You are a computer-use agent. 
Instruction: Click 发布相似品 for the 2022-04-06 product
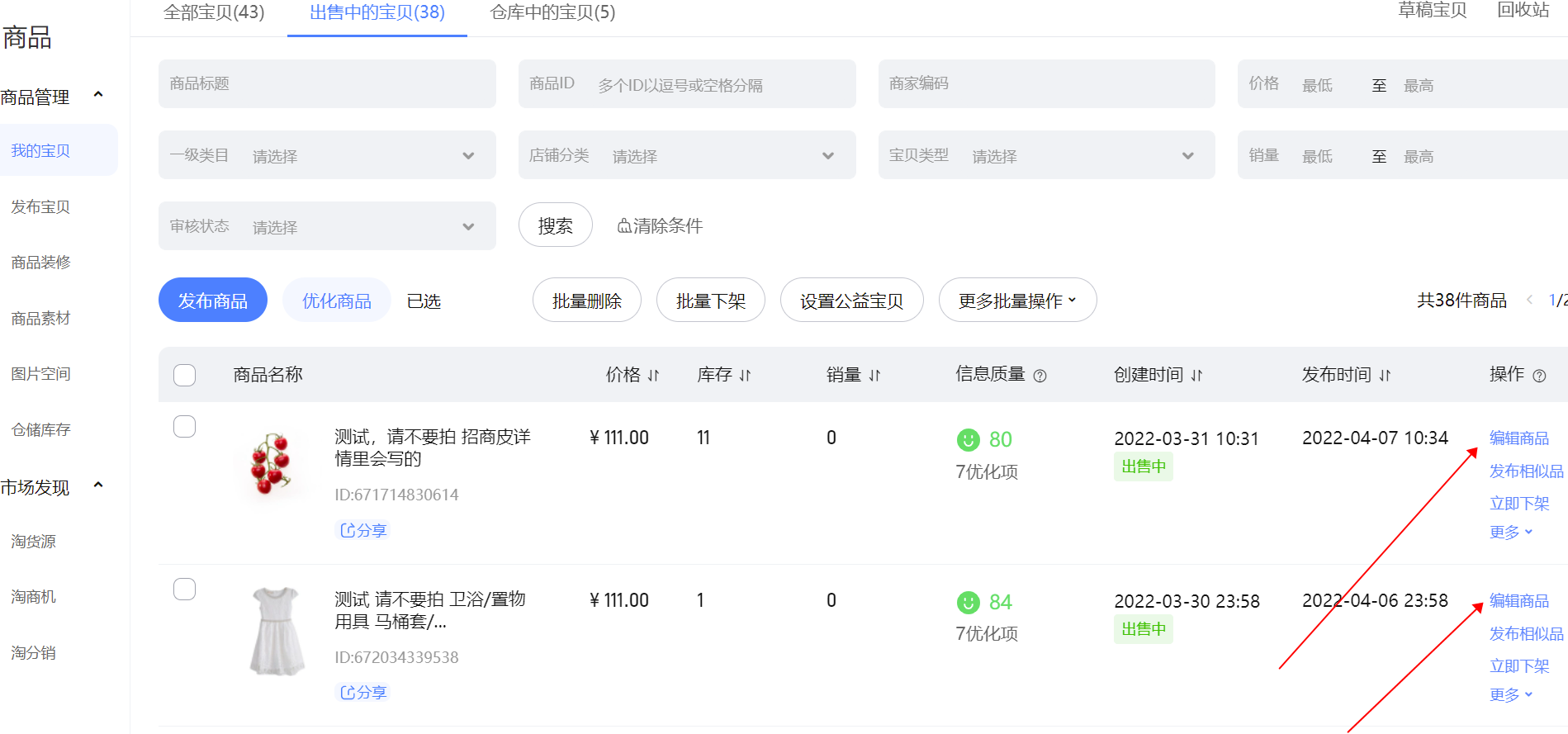point(1527,634)
